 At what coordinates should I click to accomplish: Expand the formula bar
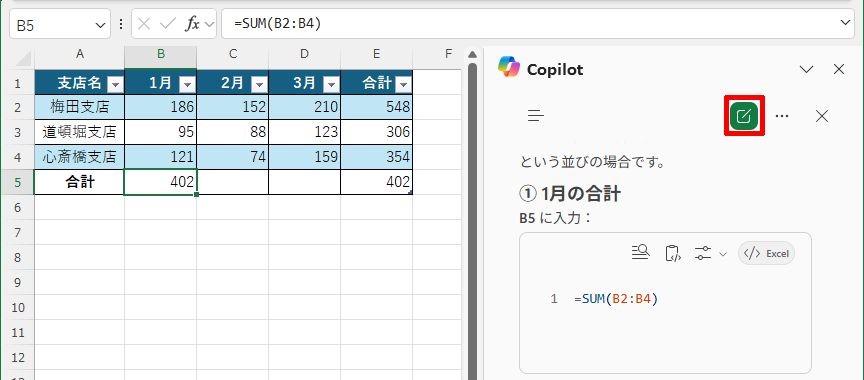tap(845, 23)
